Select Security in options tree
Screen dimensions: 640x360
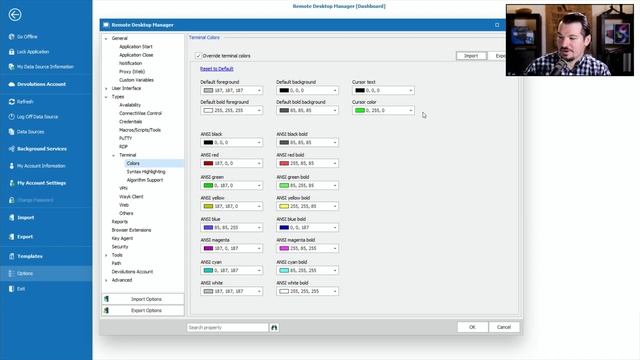click(x=120, y=247)
